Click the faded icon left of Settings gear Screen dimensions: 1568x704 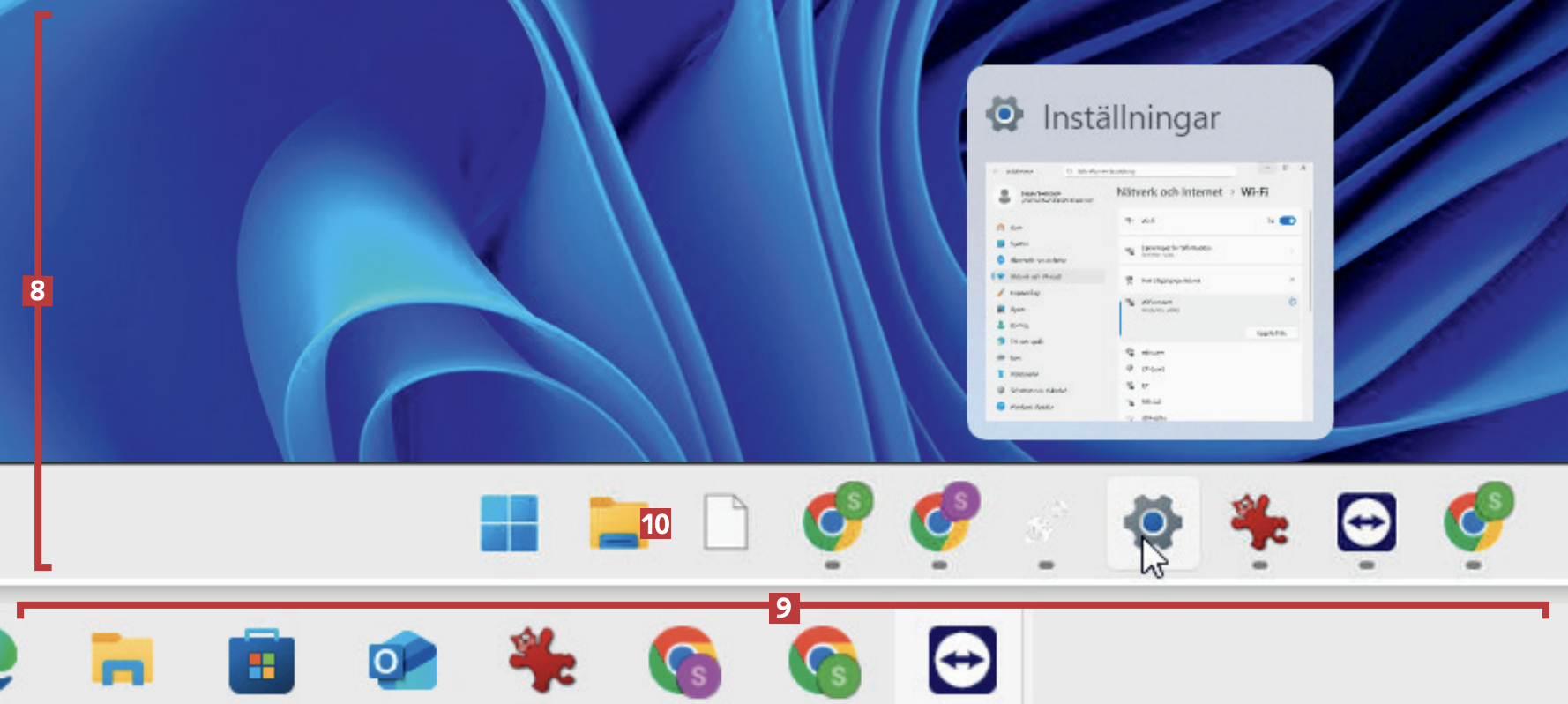1046,521
